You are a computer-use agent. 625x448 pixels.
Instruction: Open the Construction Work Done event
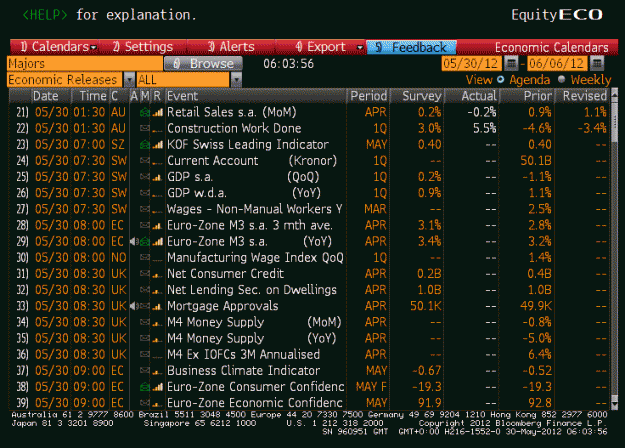pyautogui.click(x=234, y=128)
